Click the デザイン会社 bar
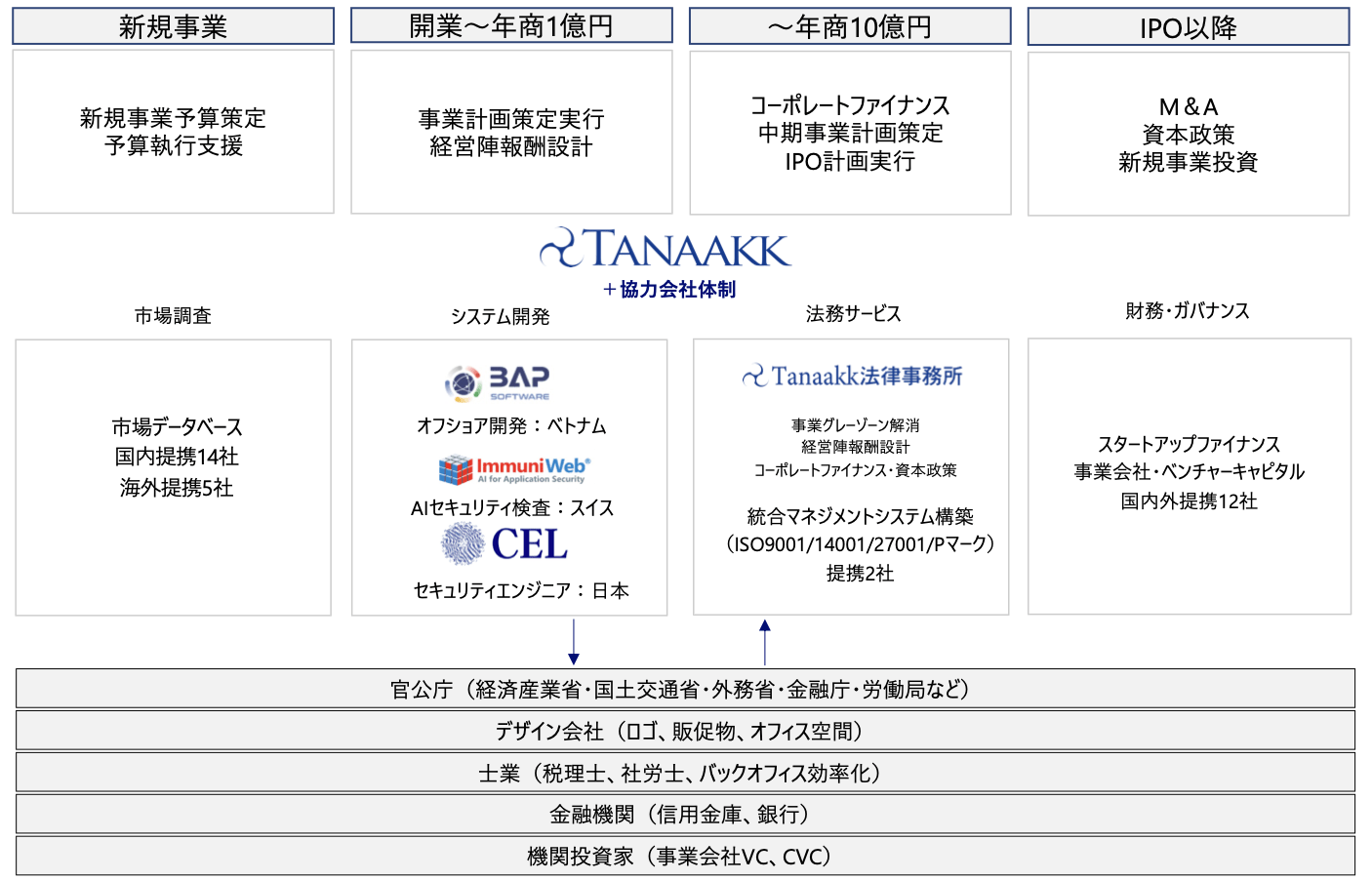 point(685,731)
